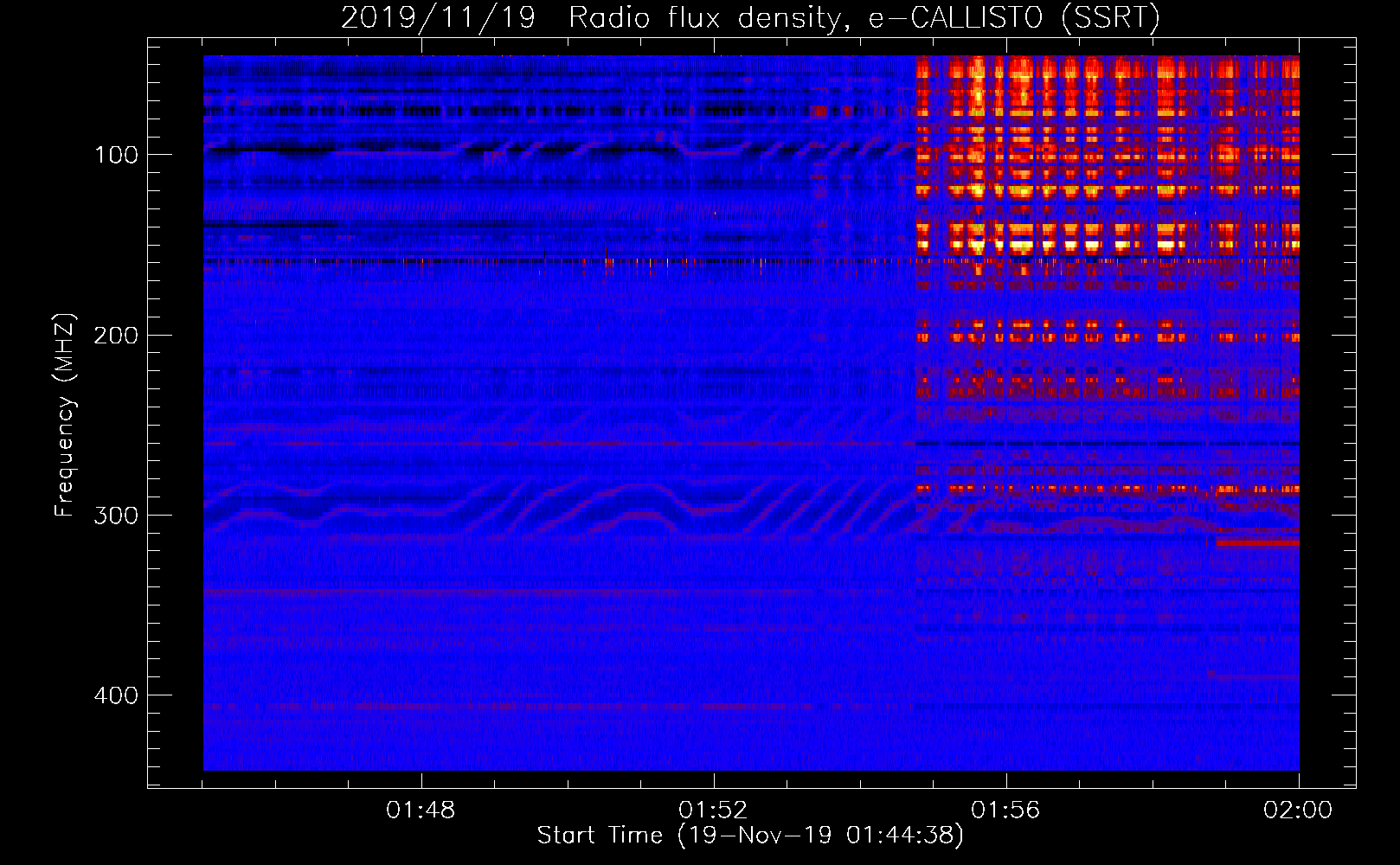Viewport: 1400px width, 865px height.
Task: Click the 01:52 time tick label
Action: [x=713, y=811]
